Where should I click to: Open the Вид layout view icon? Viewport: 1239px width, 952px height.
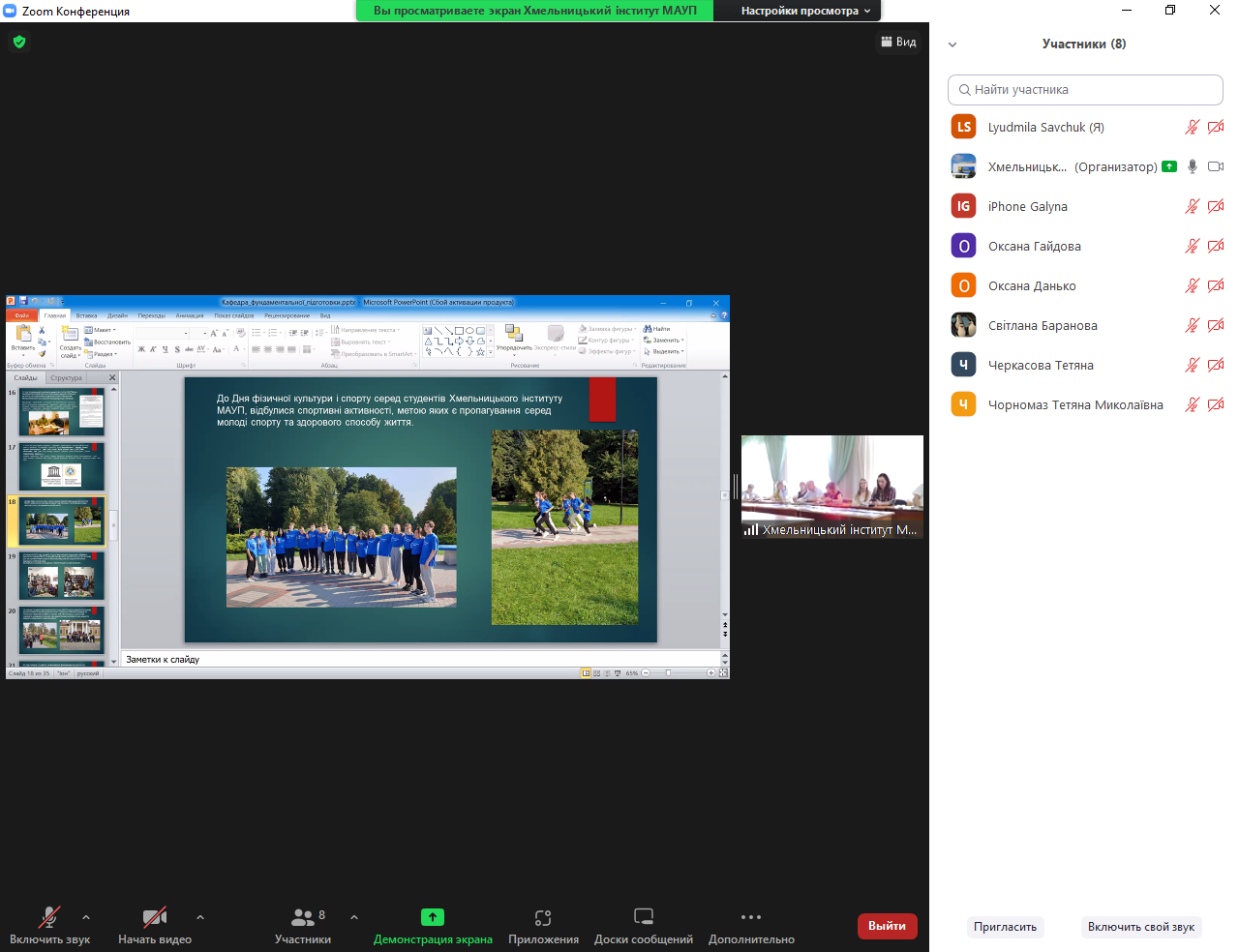(x=897, y=42)
